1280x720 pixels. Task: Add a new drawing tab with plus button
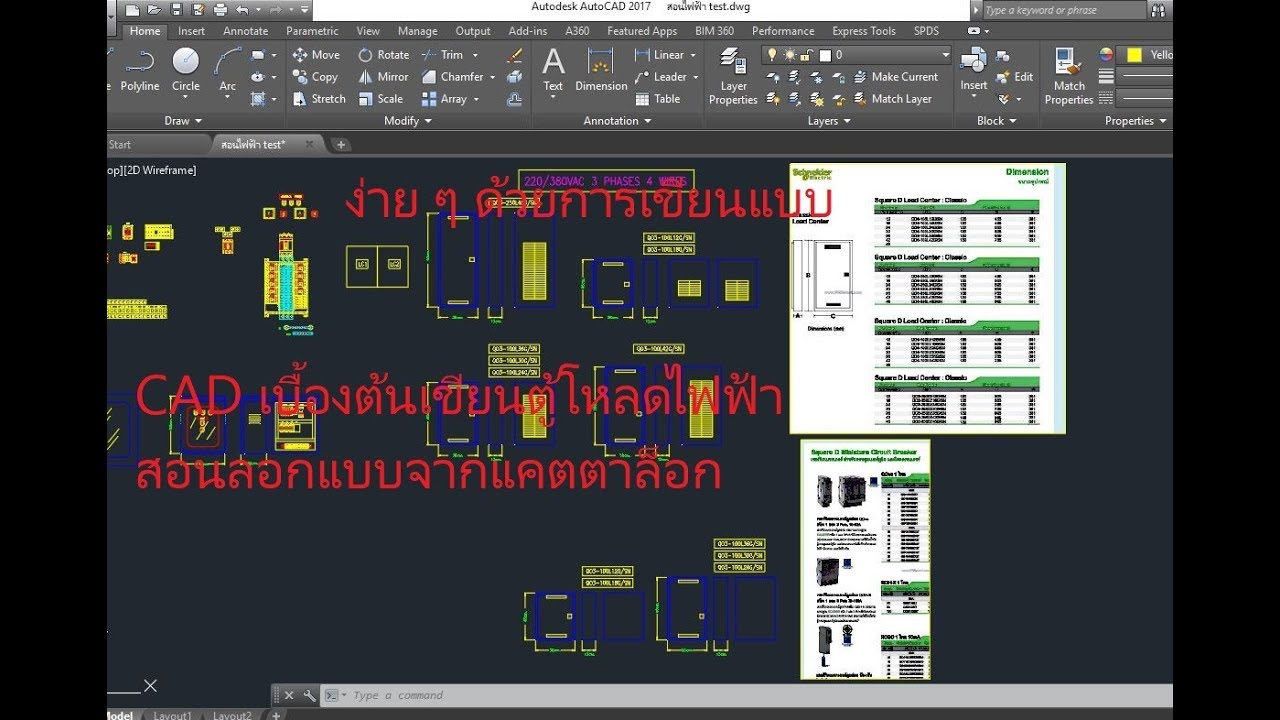click(x=341, y=145)
